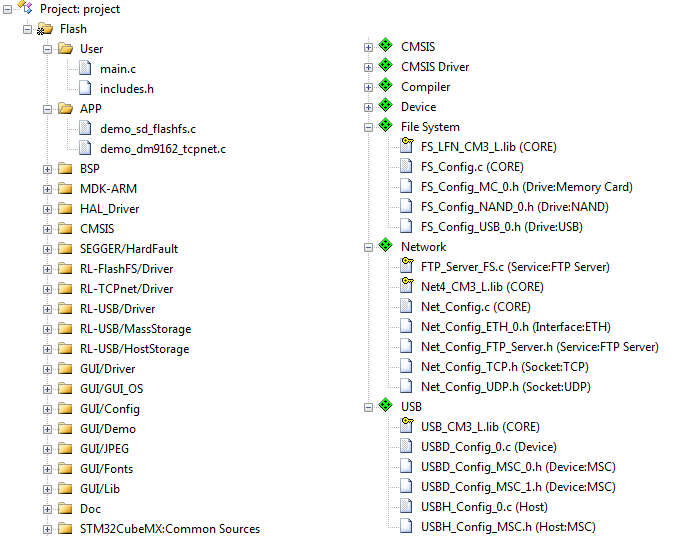Expand the CMSIS Driver component
The height and width of the screenshot is (537, 700).
point(368,67)
